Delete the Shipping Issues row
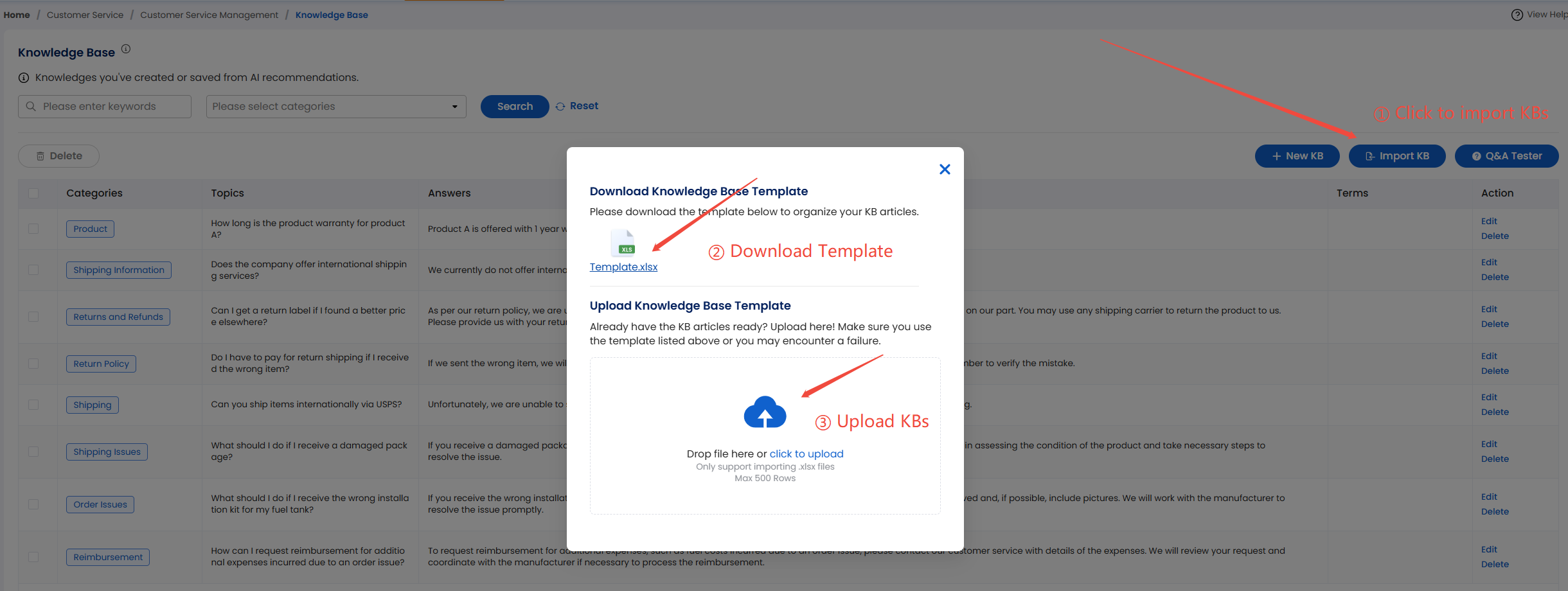Viewport: 1568px width, 591px height. click(x=1495, y=459)
